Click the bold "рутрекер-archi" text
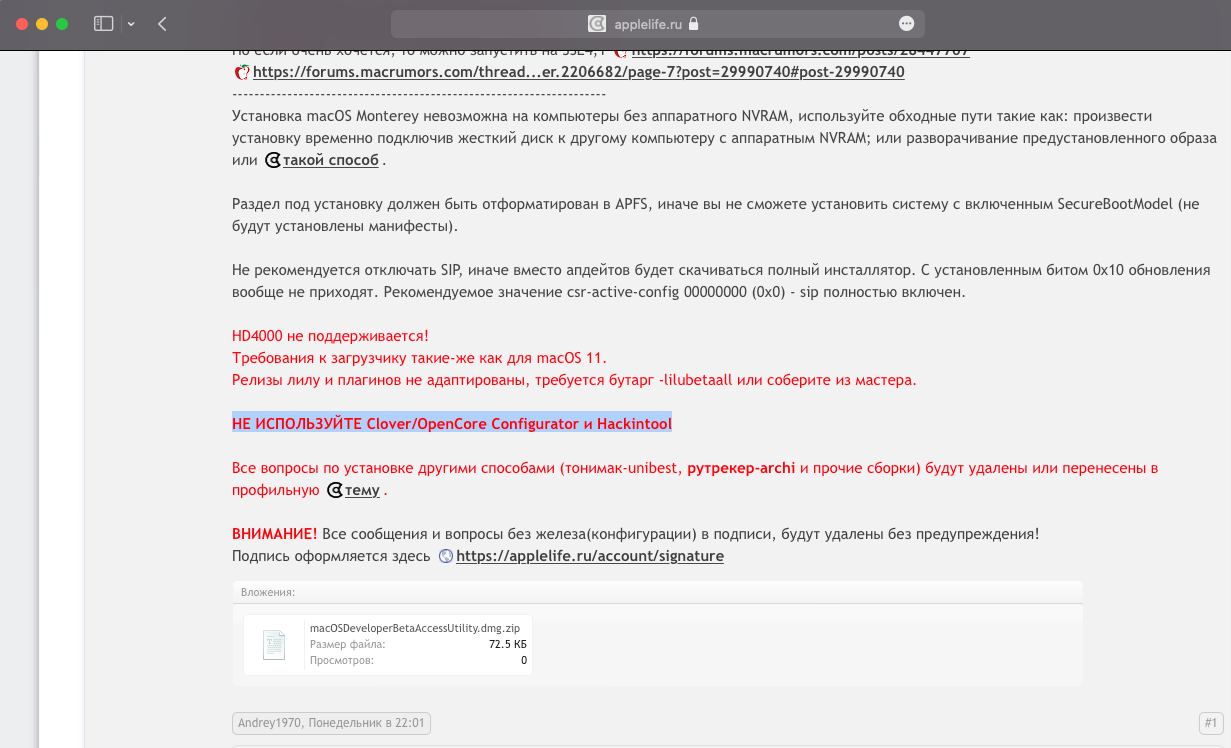 point(741,468)
